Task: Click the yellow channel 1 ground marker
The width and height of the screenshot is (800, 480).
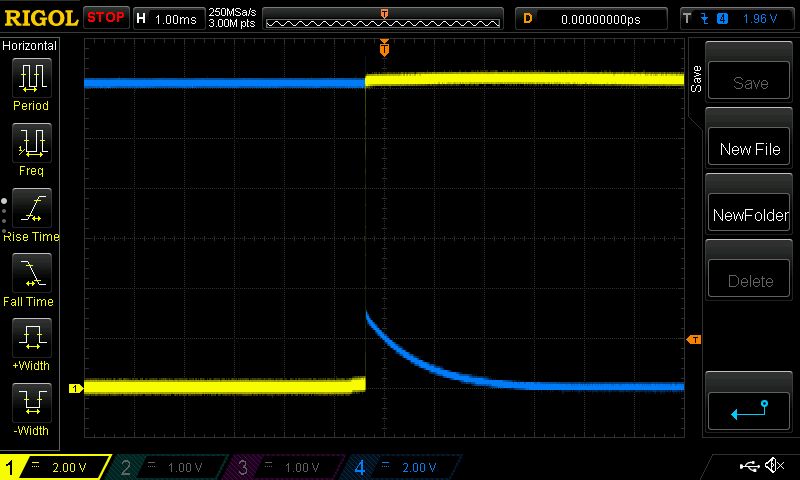Action: coord(76,389)
